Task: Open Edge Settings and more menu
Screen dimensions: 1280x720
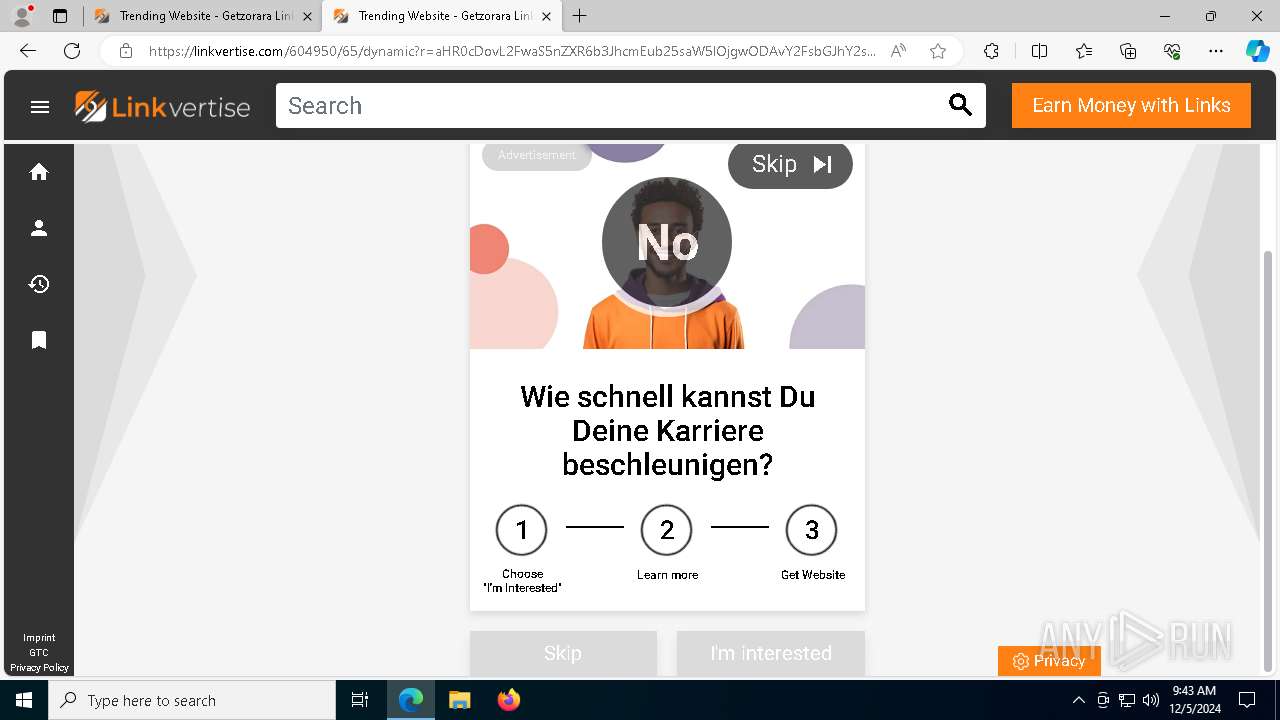Action: click(1216, 51)
